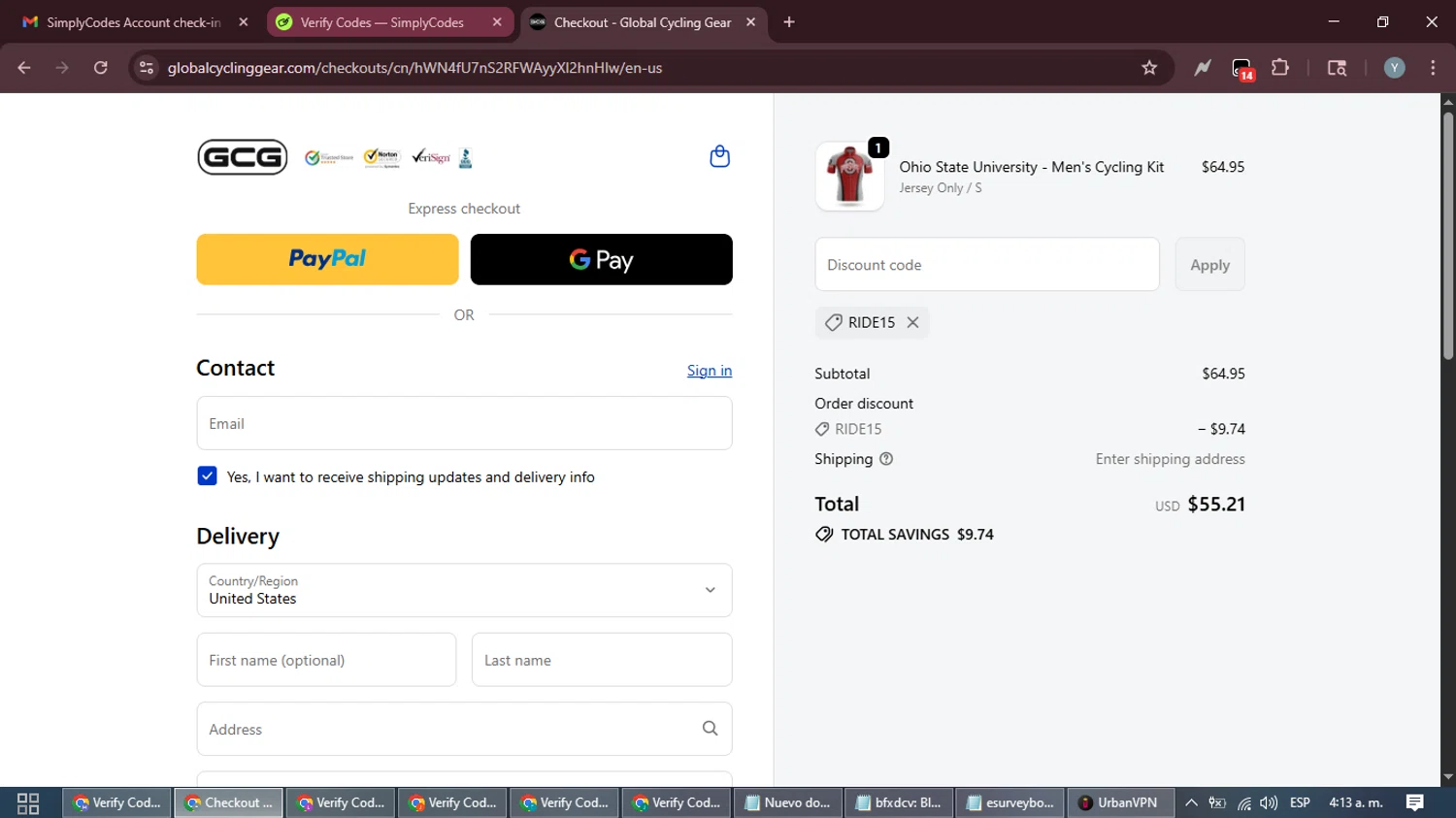Show hidden system tray icons
This screenshot has height=818, width=1456.
[x=1191, y=802]
